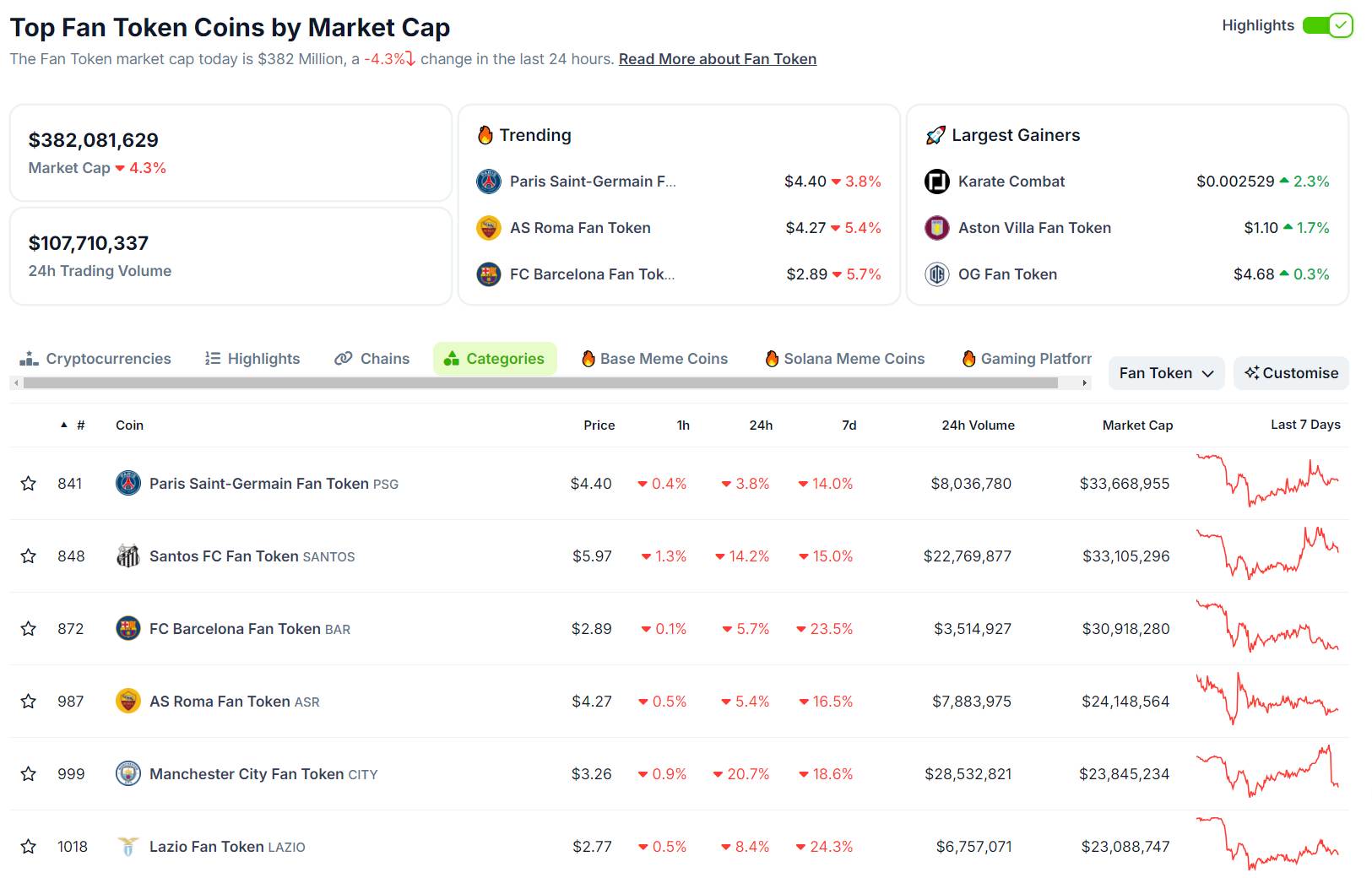This screenshot has height=878, width=1372.
Task: Select the Categories tab
Action: [495, 359]
